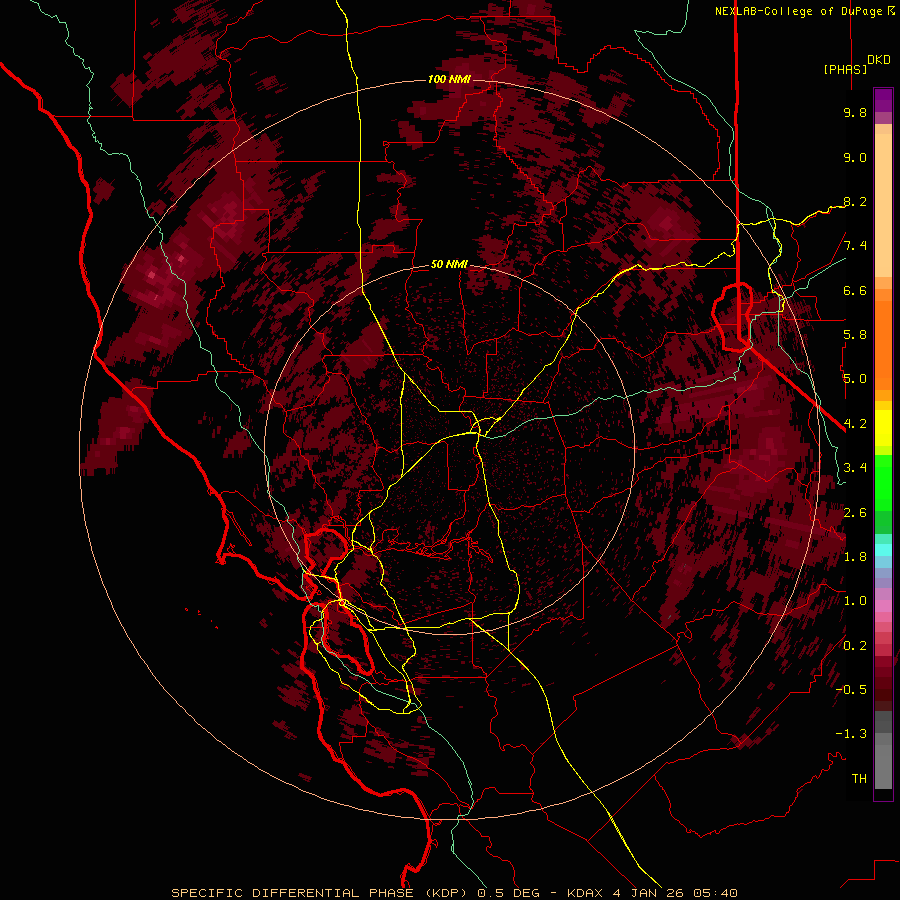Pick the purple band atop the color scale
900x900 pixels.
pos(883,100)
